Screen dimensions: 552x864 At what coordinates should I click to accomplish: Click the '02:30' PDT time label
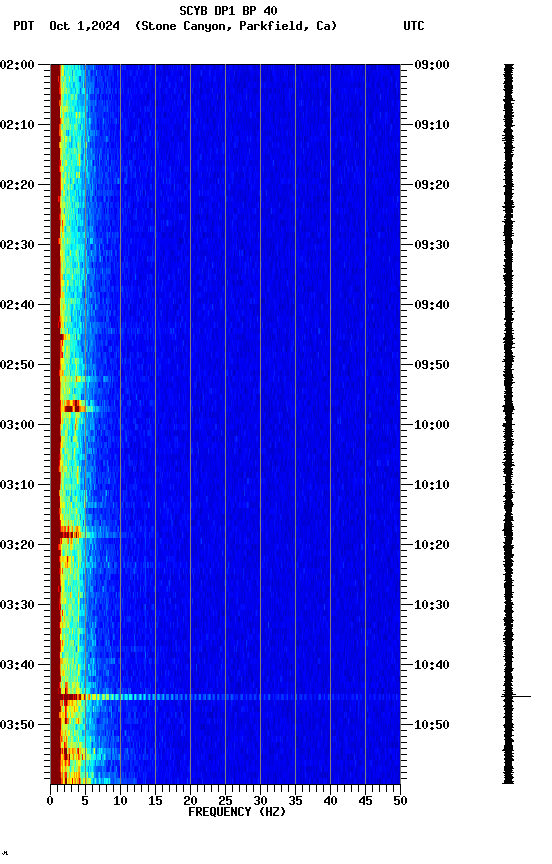pyautogui.click(x=17, y=245)
